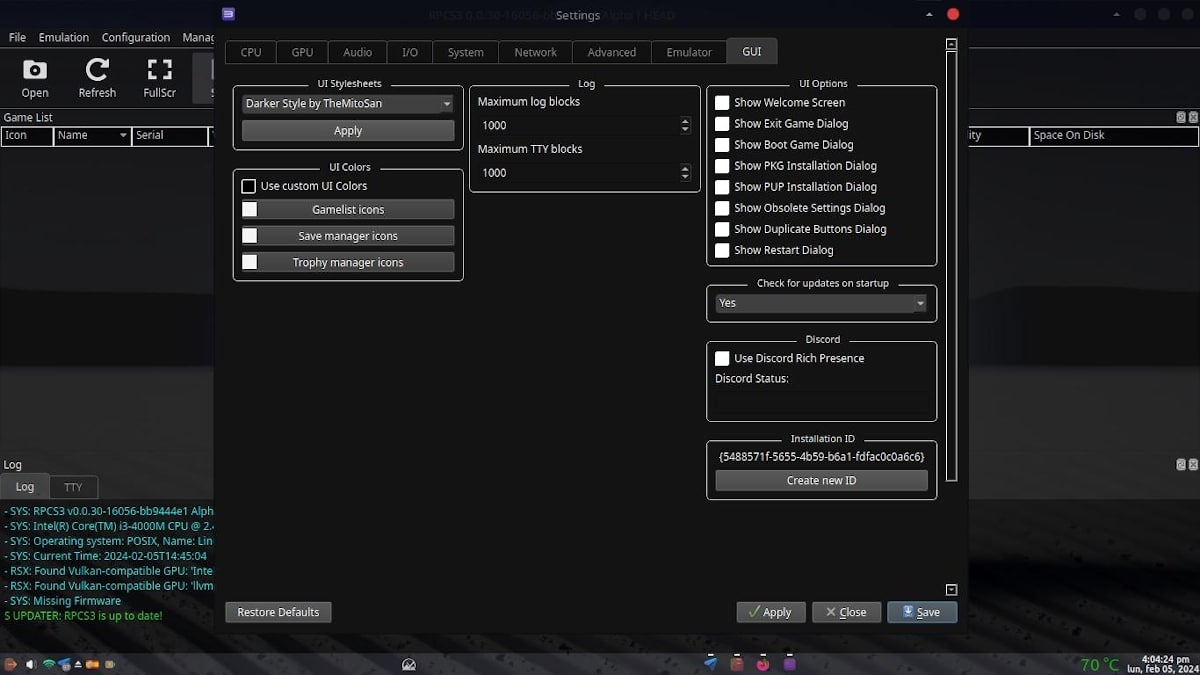Click the volume speaker tray icon
This screenshot has height=675, width=1200.
[x=31, y=664]
